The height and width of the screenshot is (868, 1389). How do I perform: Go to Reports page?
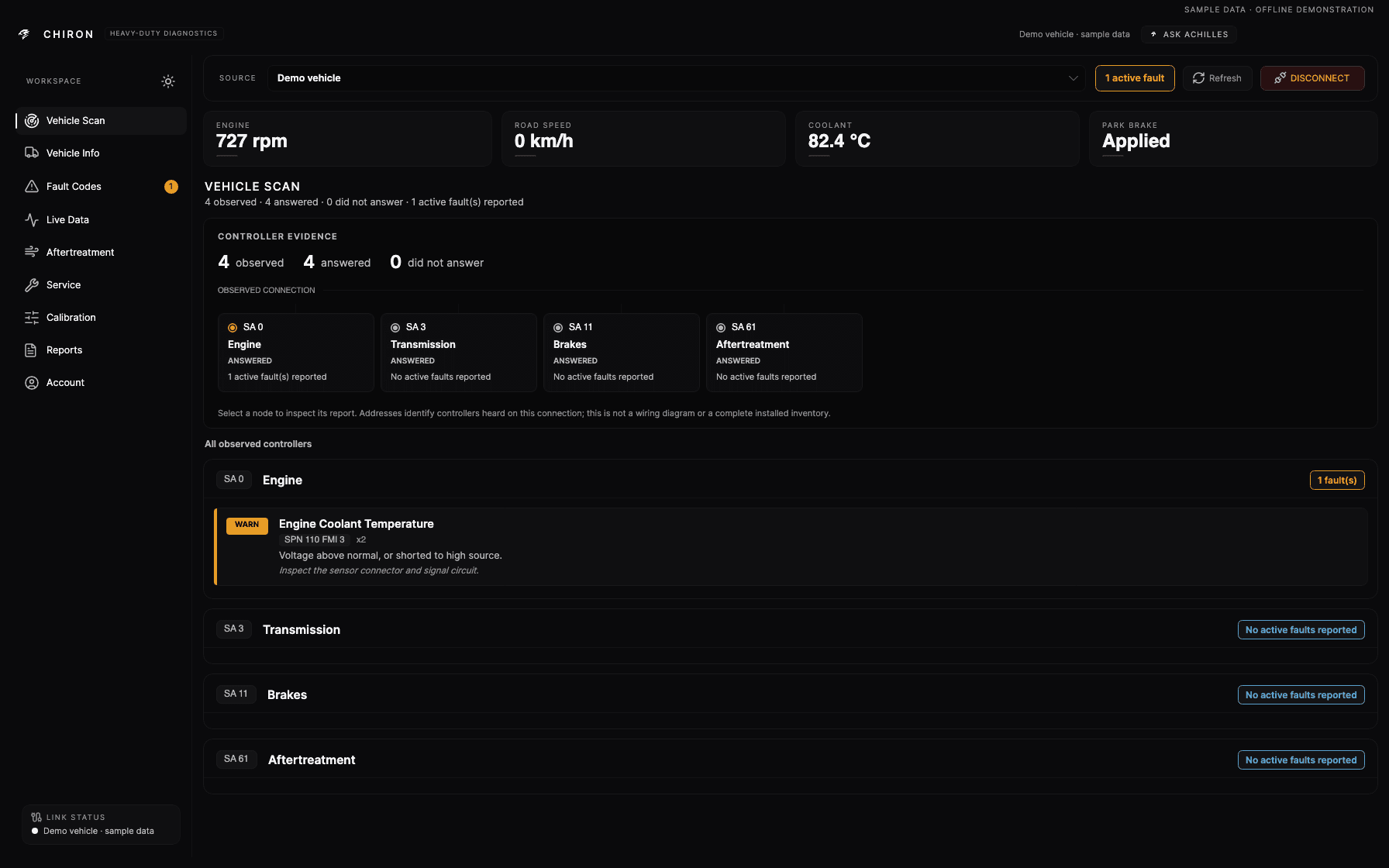101,350
